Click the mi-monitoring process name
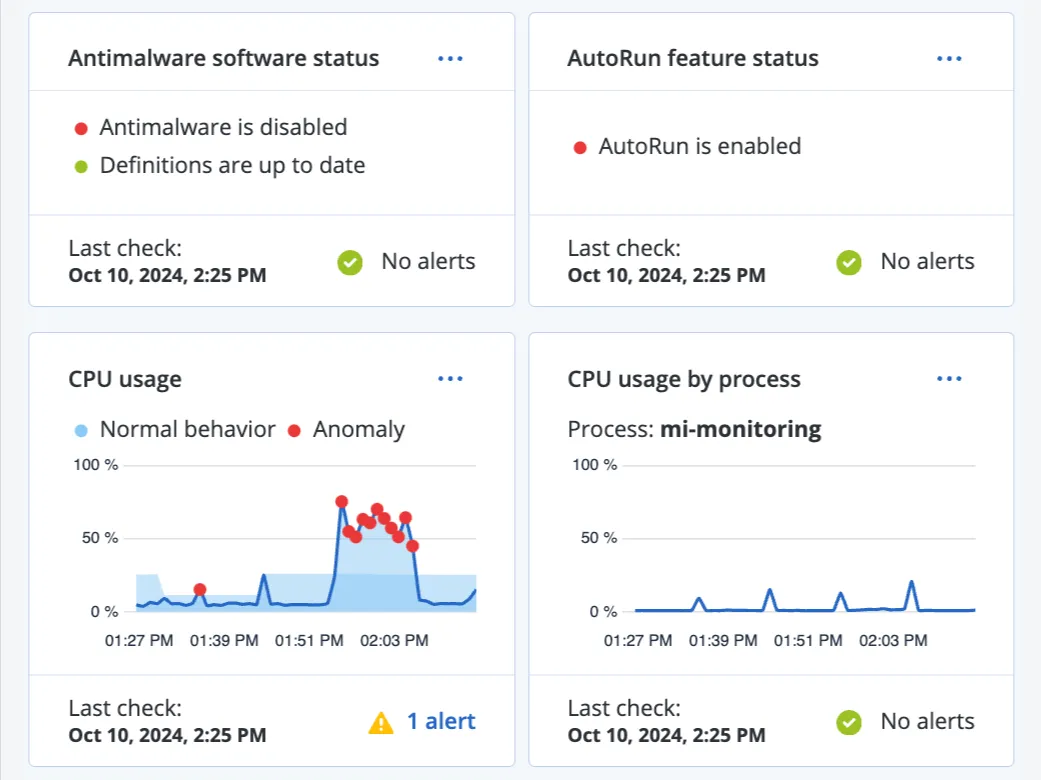 click(740, 430)
